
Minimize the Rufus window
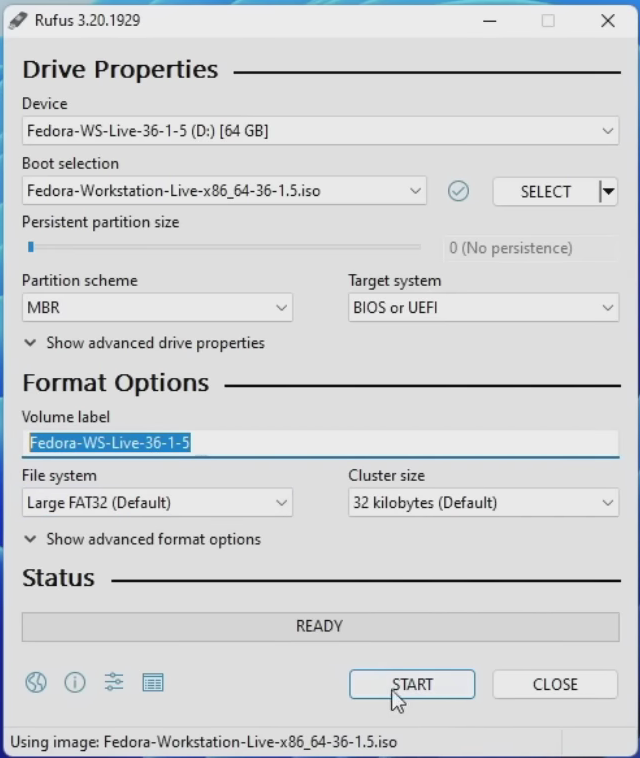tap(490, 21)
